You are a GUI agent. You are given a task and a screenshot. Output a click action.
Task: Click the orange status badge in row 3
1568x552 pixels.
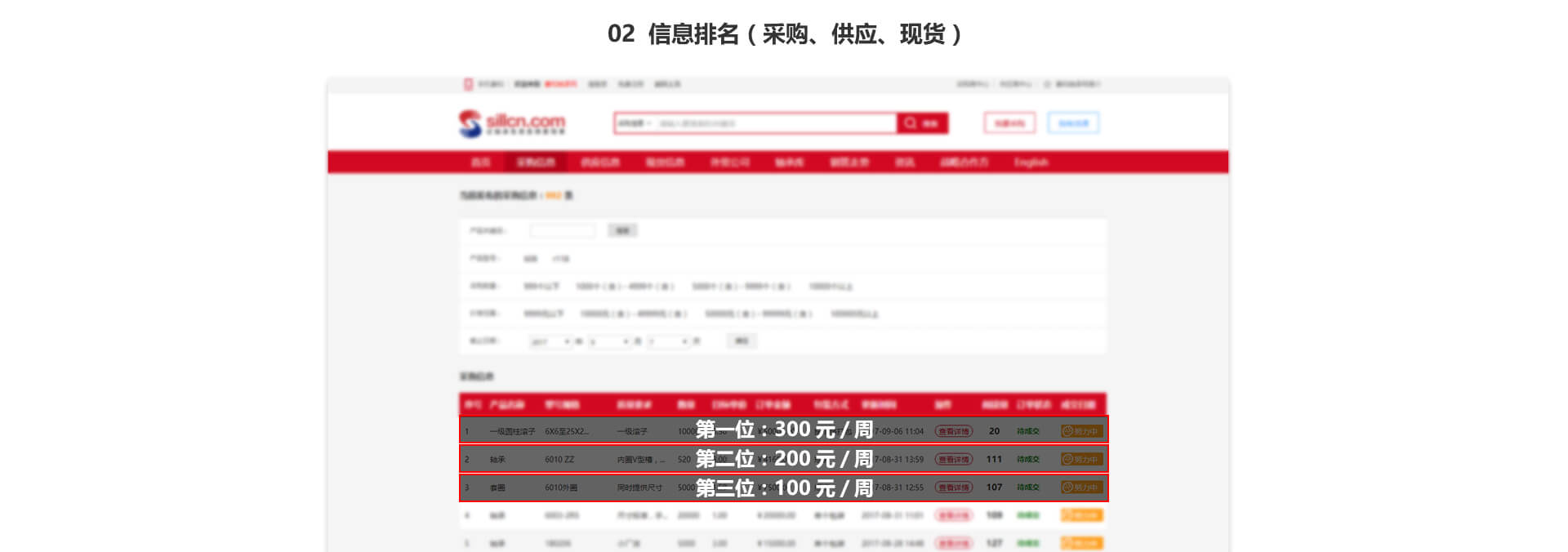point(1081,487)
